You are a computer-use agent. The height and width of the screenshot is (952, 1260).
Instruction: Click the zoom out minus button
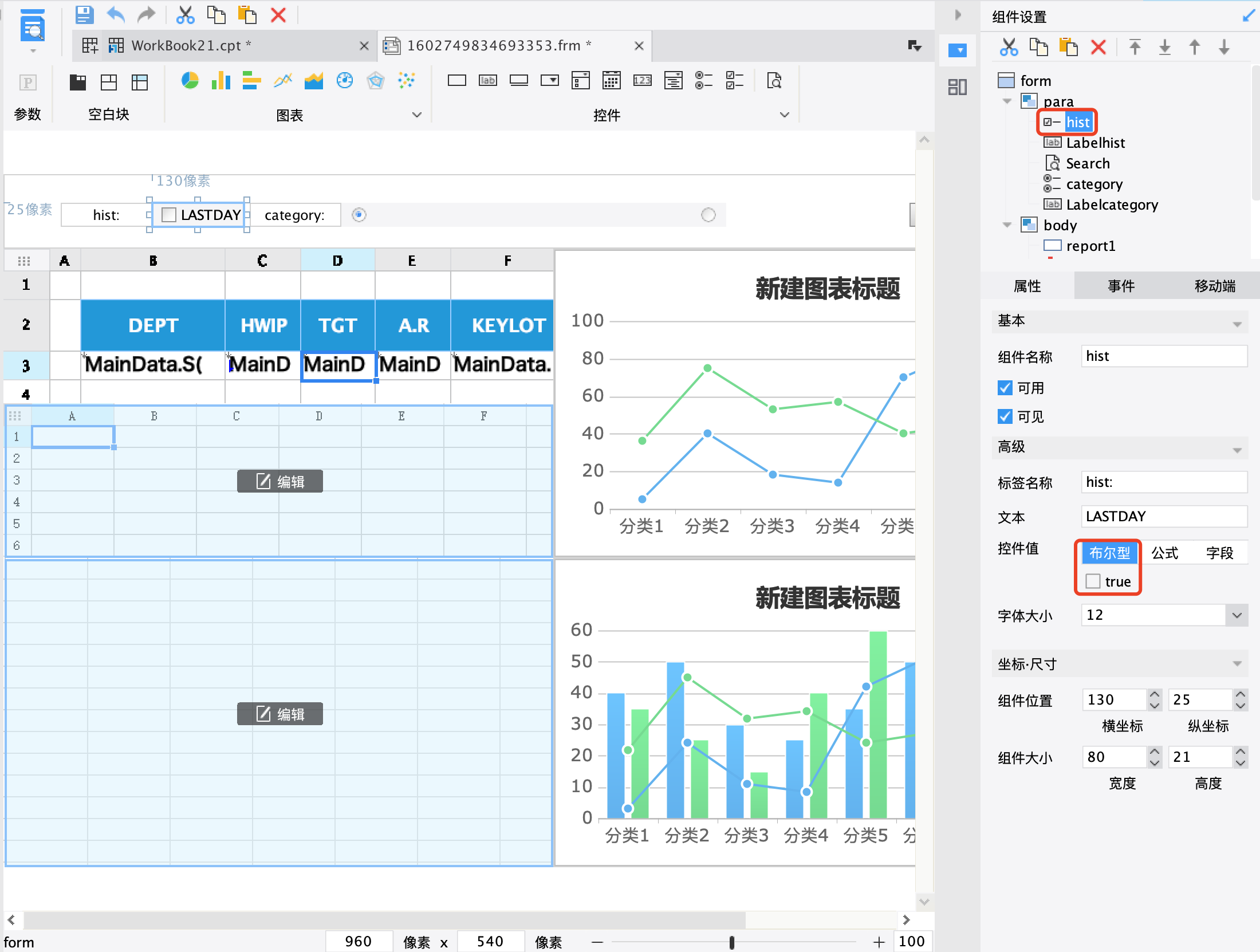pos(597,942)
